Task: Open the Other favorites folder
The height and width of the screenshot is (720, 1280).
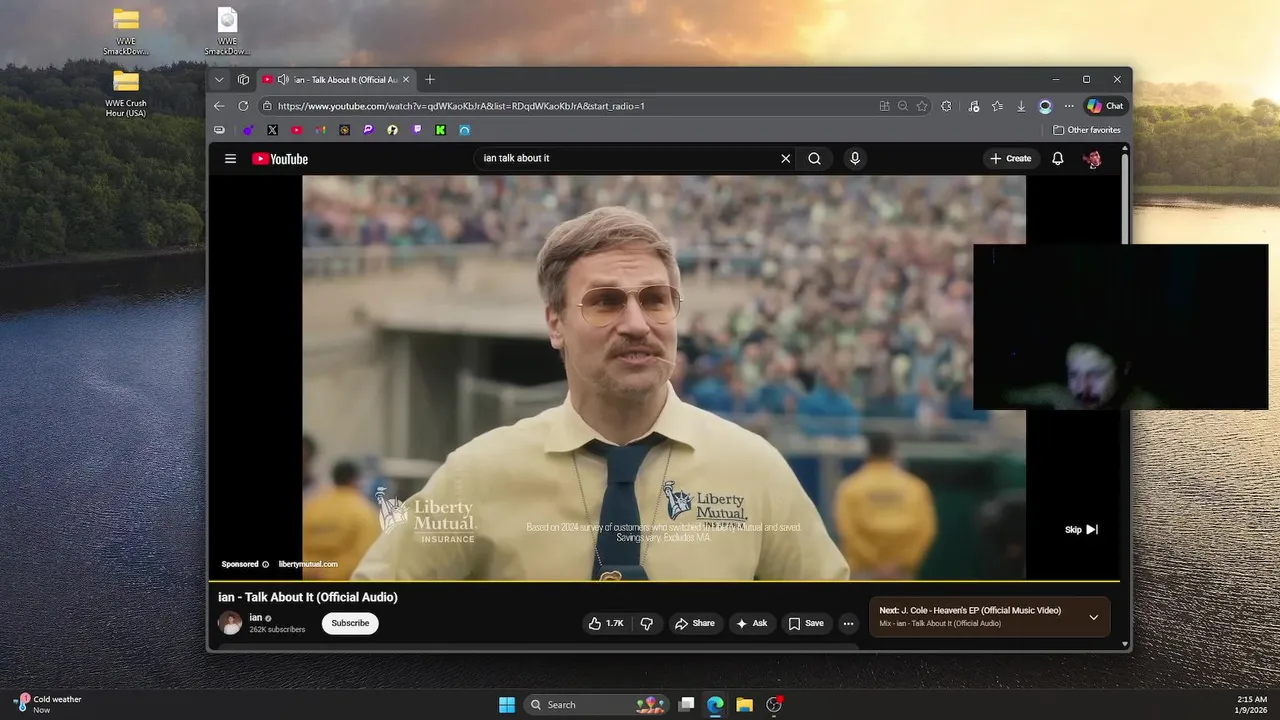Action: [1087, 130]
